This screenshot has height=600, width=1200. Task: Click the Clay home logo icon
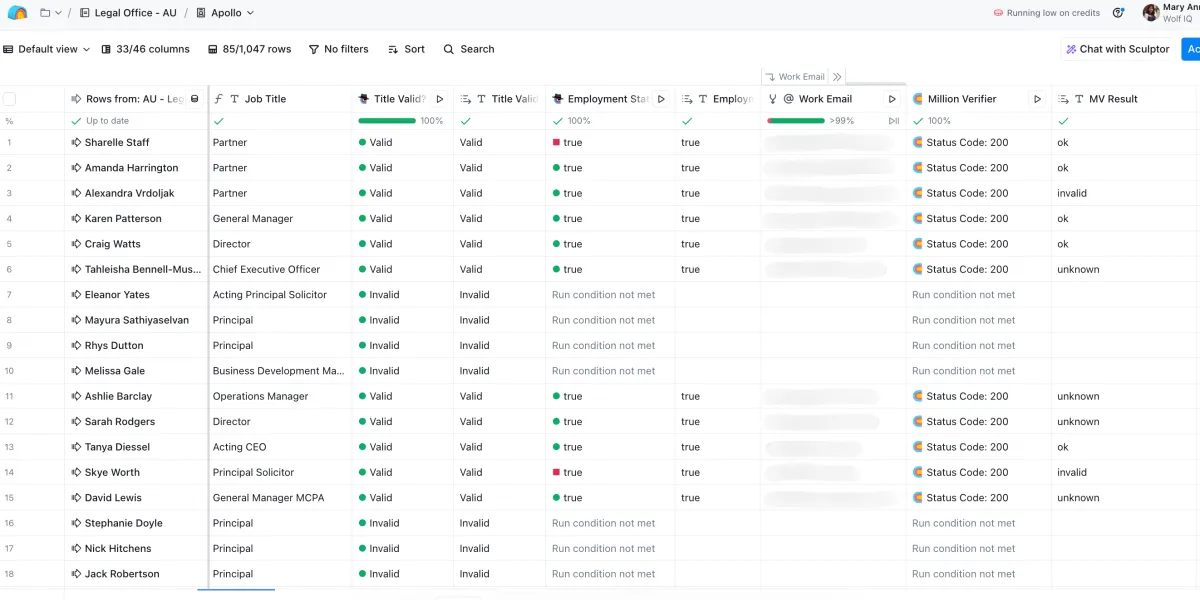click(17, 13)
